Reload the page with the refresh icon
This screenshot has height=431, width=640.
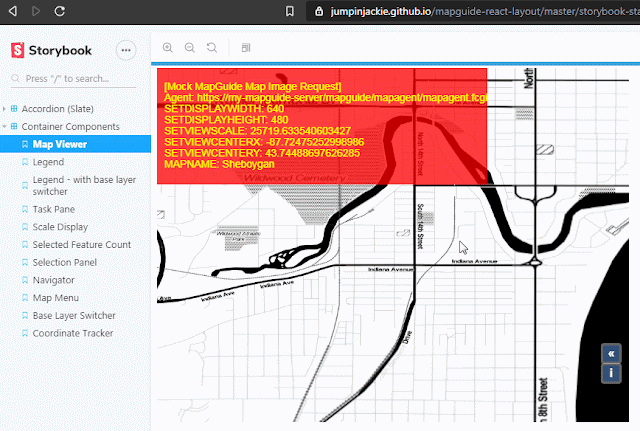pos(60,11)
